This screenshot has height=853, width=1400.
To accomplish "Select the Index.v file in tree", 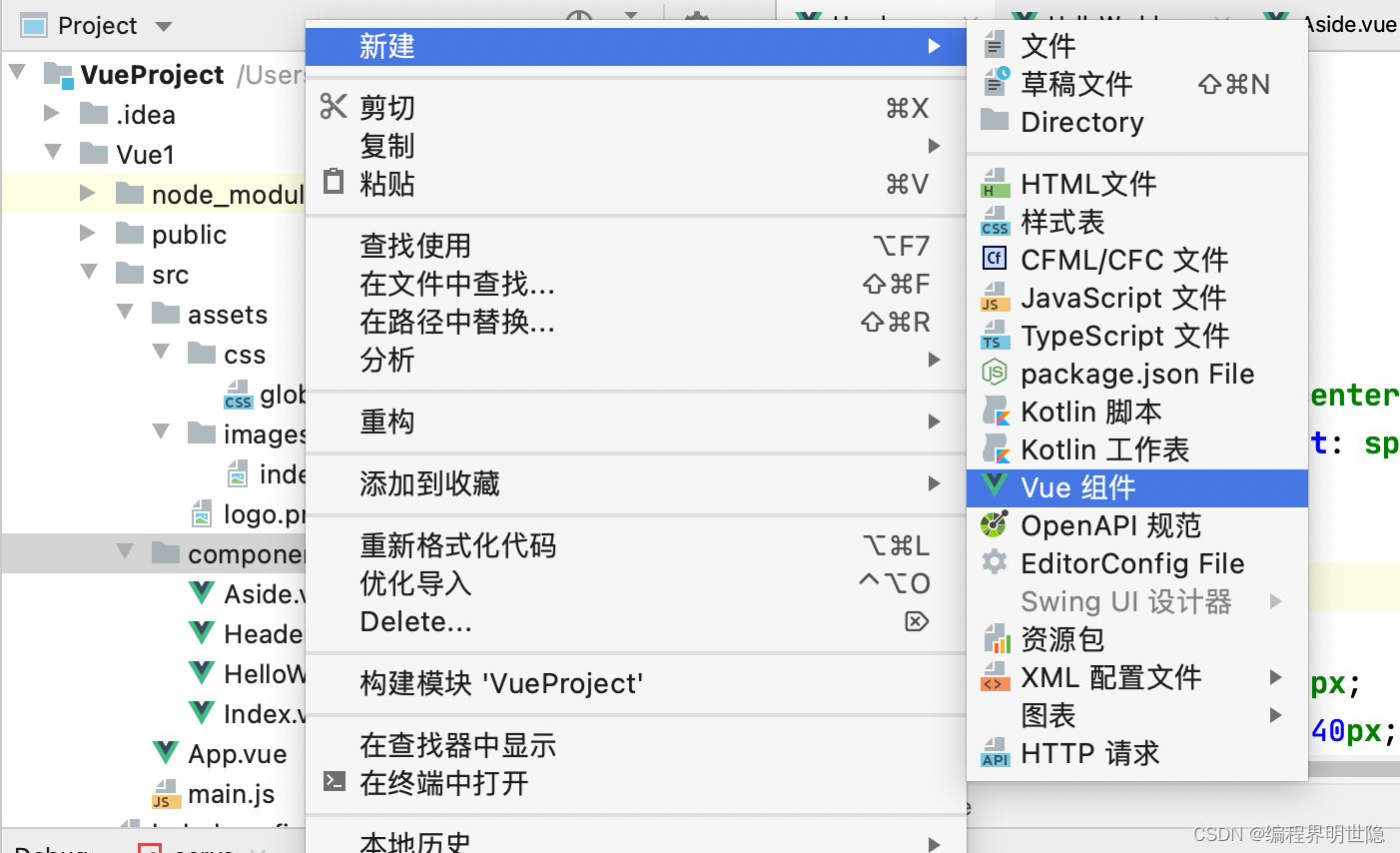I will pyautogui.click(x=265, y=713).
